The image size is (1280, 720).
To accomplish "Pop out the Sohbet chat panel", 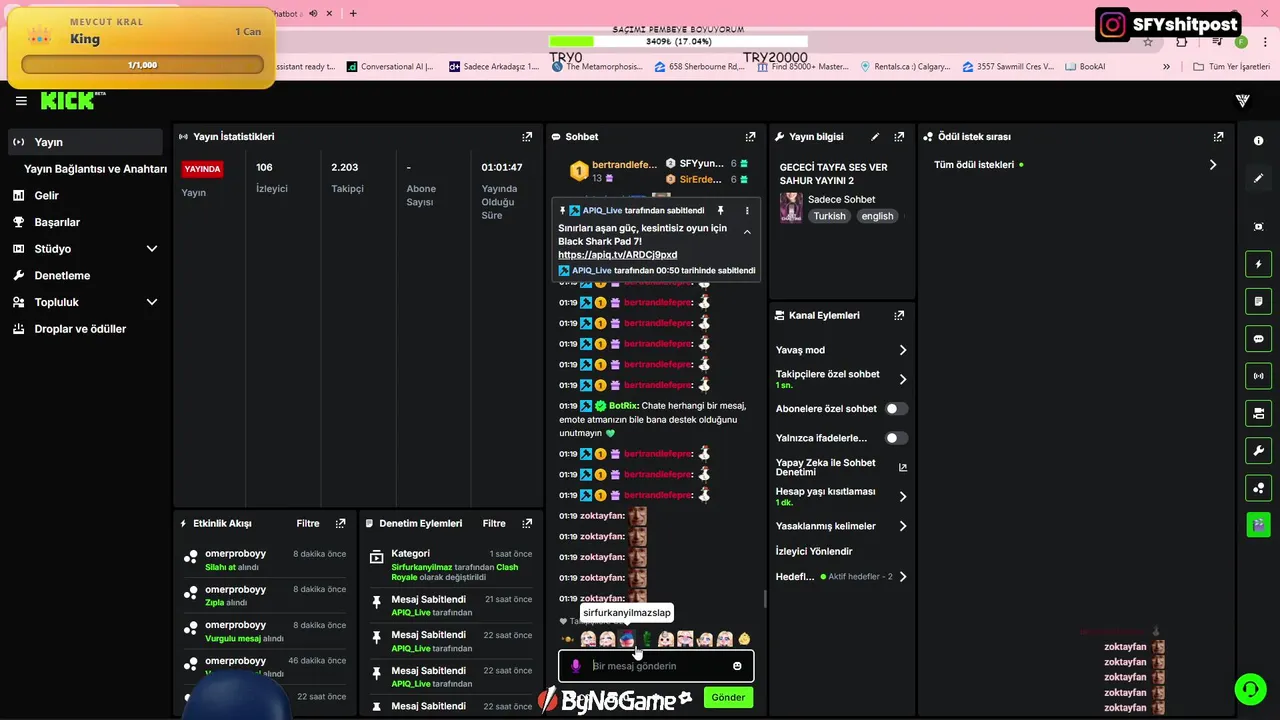I will [750, 137].
